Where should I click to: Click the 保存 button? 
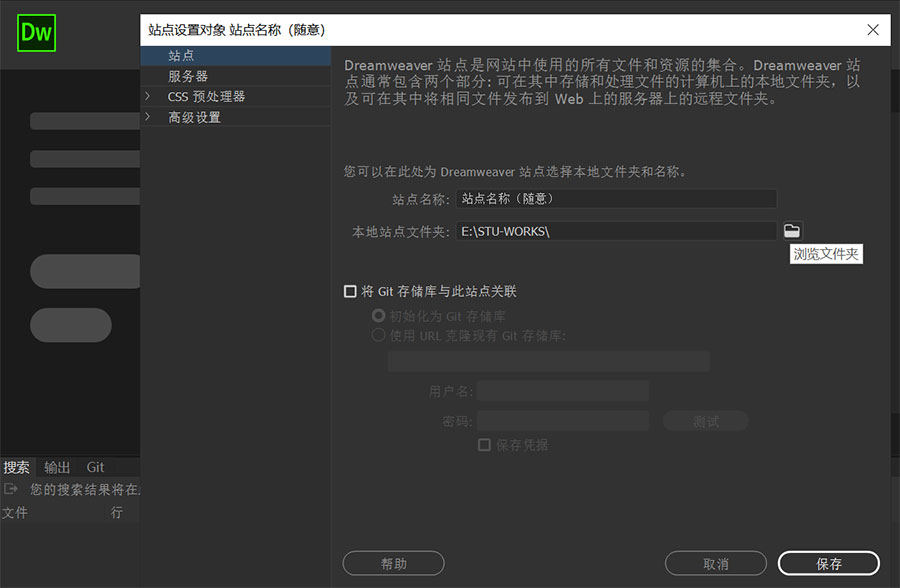tap(828, 564)
